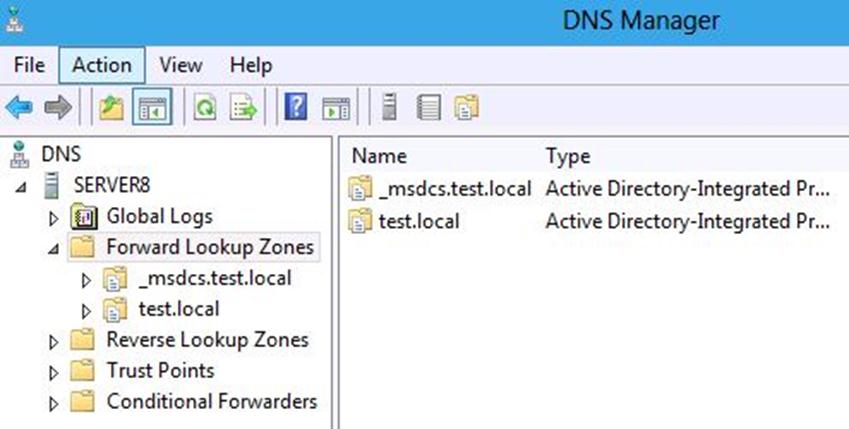Select the test.local name in the list pane

coord(419,222)
